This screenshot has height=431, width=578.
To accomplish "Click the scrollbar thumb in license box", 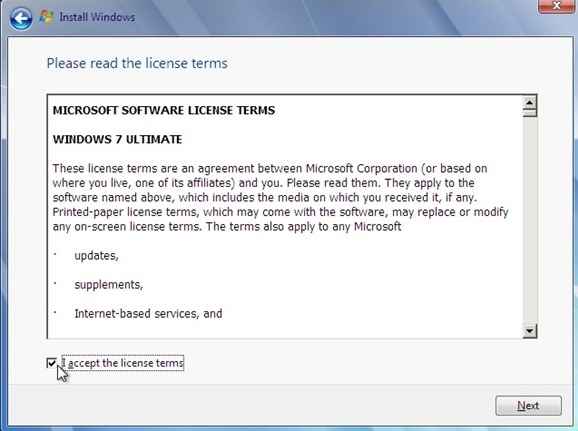I will 530,113.
